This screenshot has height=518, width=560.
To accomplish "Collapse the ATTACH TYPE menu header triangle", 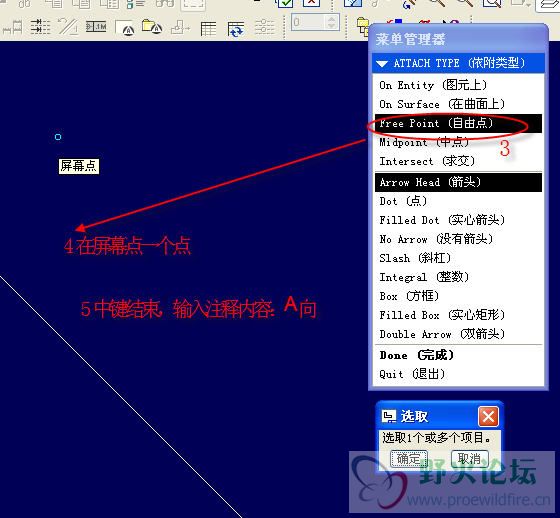I will click(382, 64).
